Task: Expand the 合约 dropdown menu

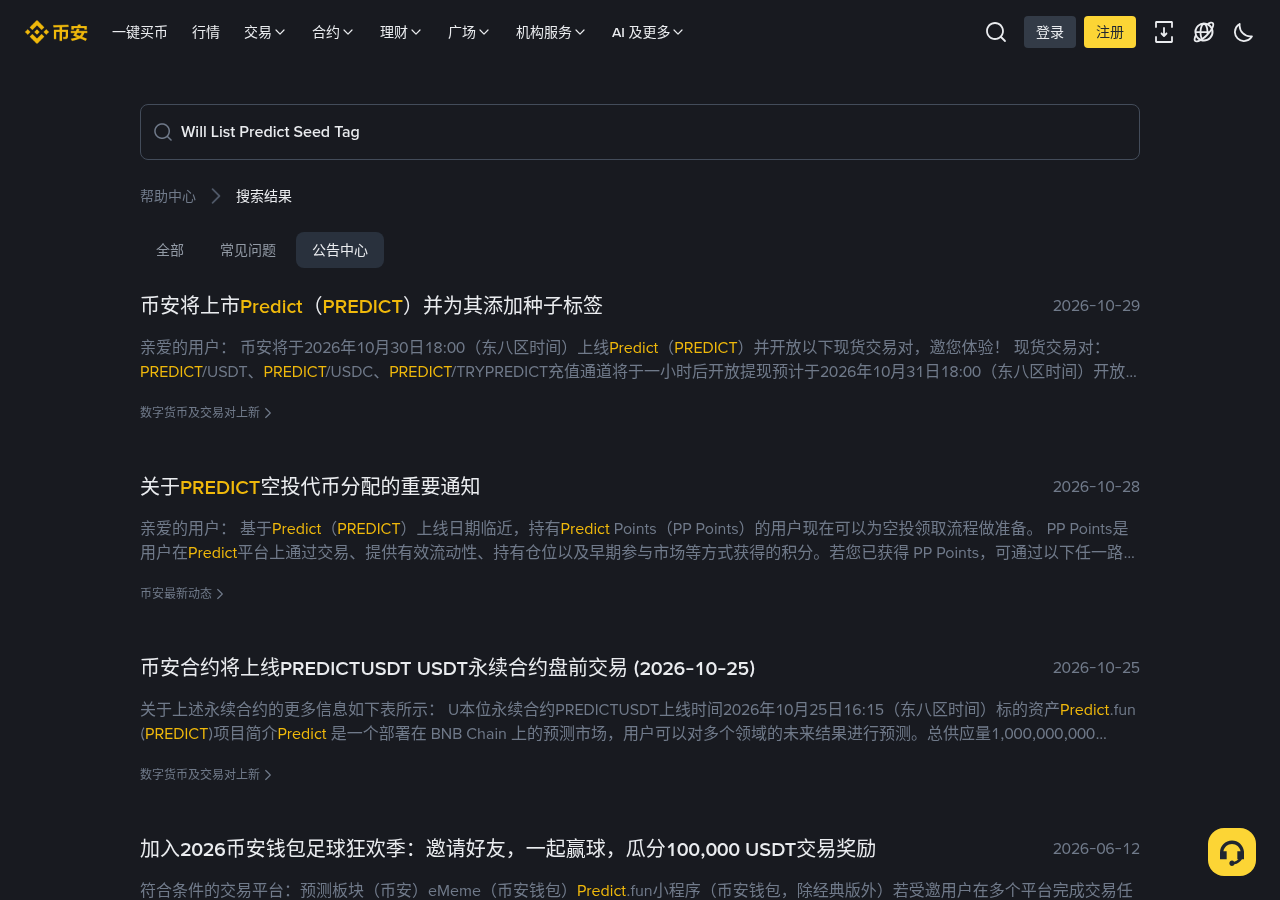Action: (x=333, y=32)
